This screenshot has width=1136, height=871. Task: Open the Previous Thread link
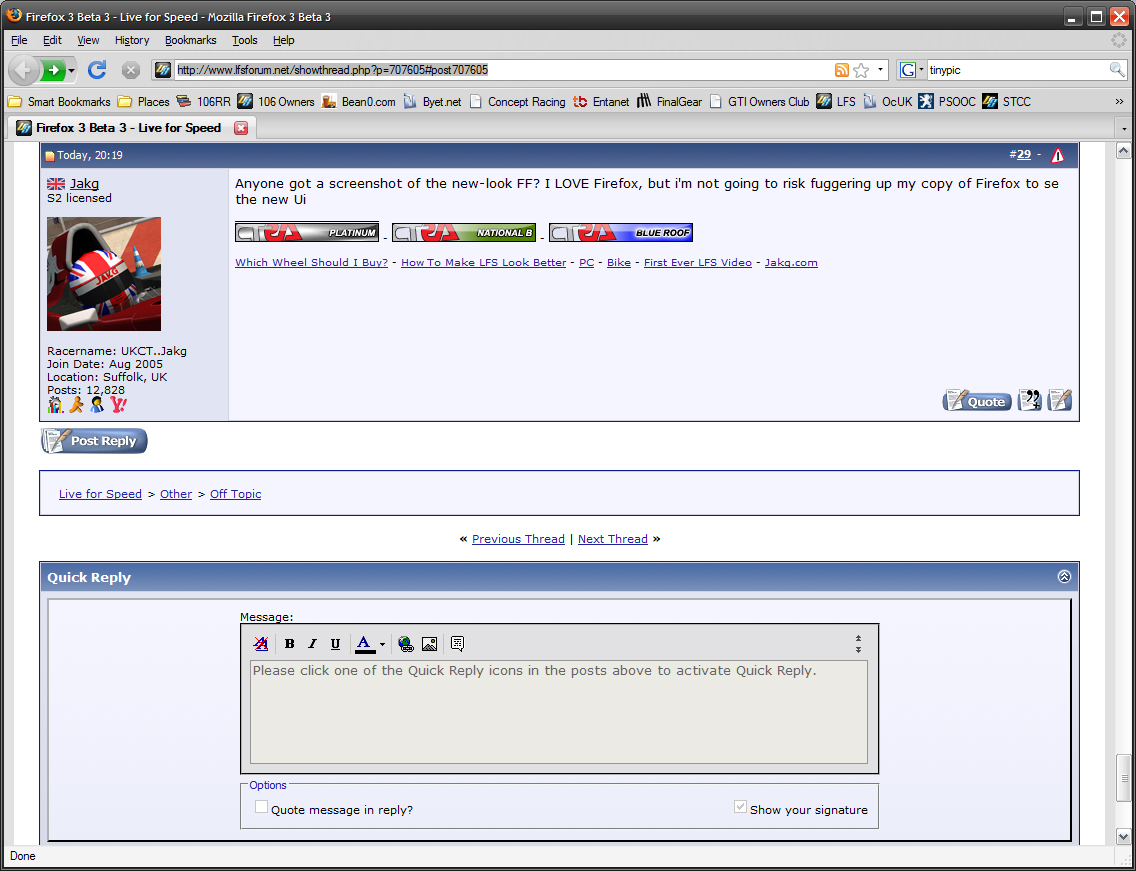coord(518,538)
